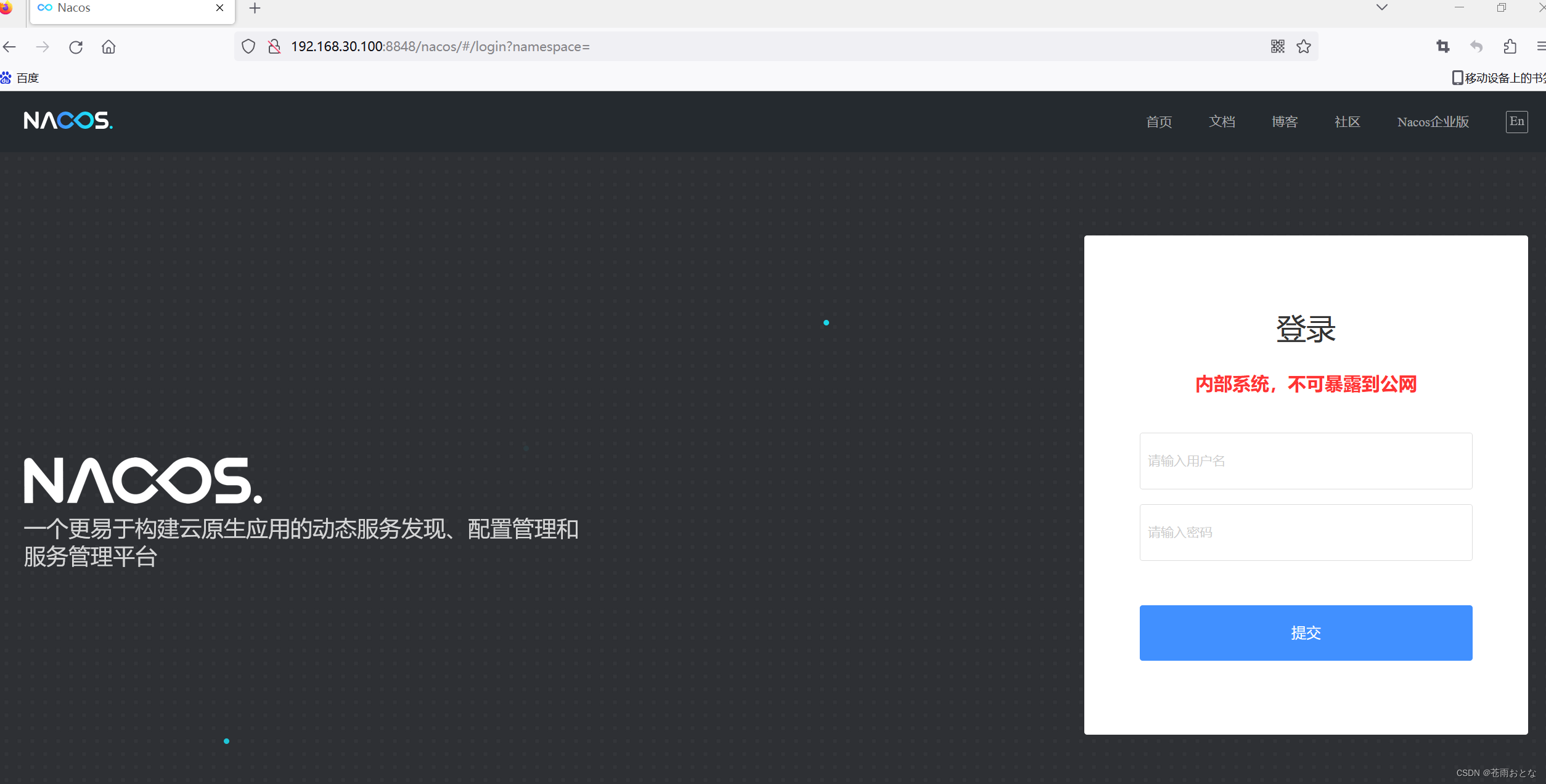
Task: Open the 百度 bookmark
Action: pyautogui.click(x=20, y=78)
